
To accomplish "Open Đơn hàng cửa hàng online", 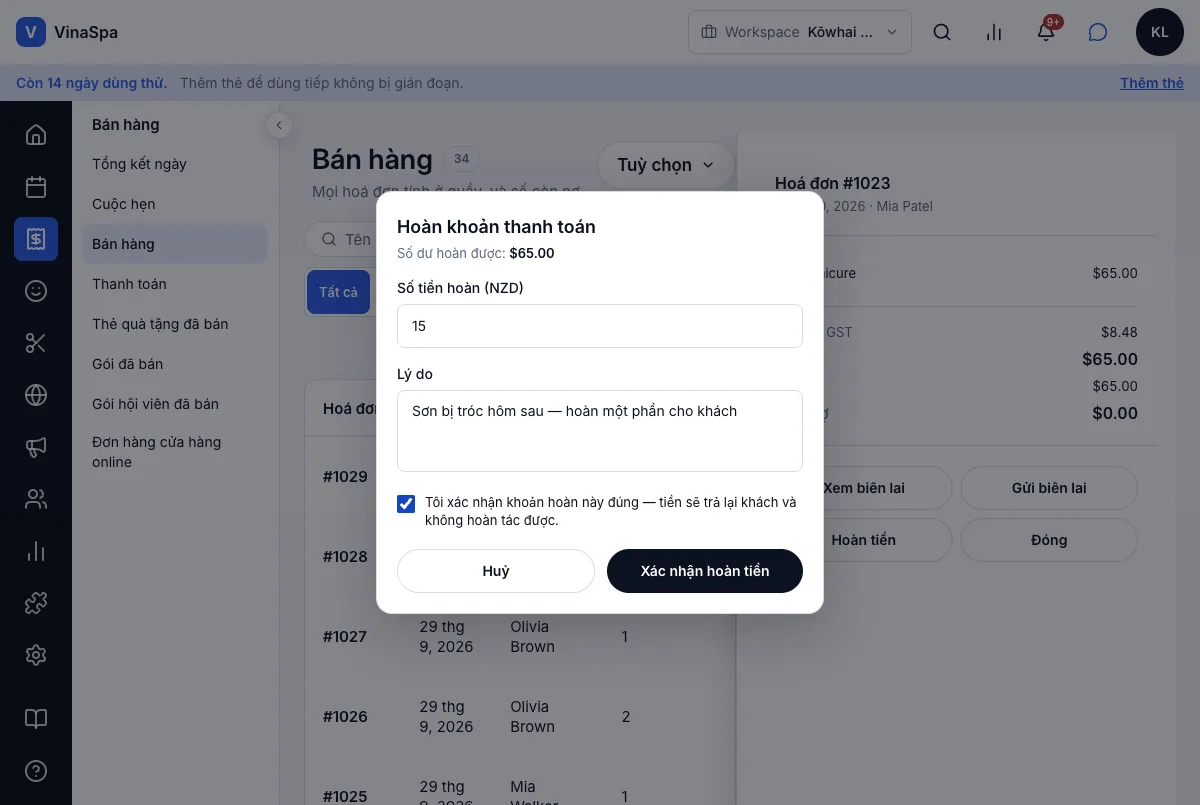I will coord(175,452).
